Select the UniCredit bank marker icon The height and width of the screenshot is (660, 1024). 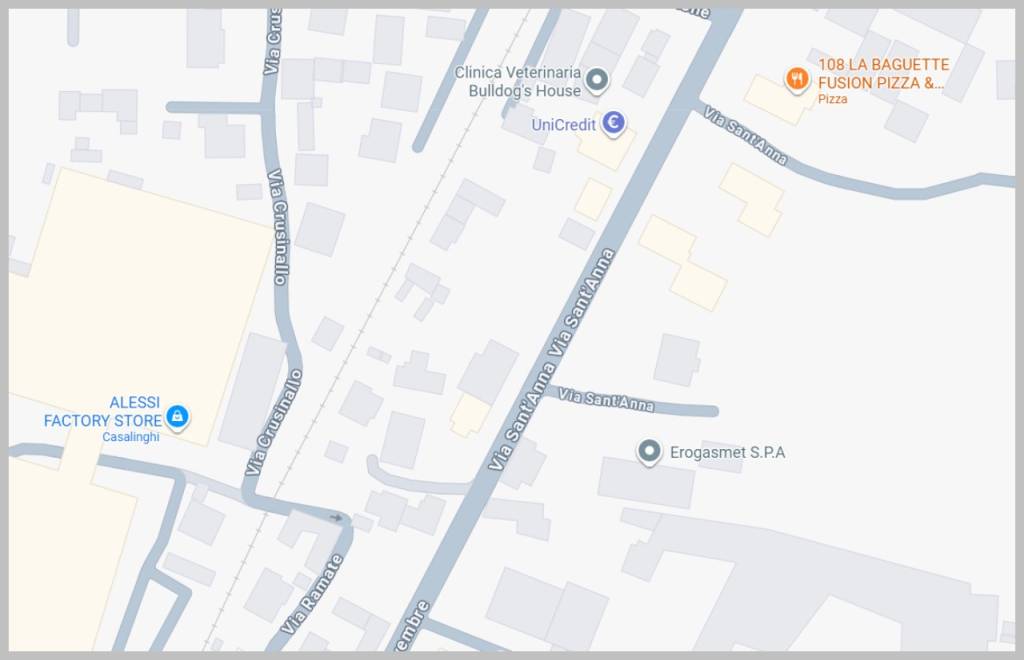click(x=613, y=122)
